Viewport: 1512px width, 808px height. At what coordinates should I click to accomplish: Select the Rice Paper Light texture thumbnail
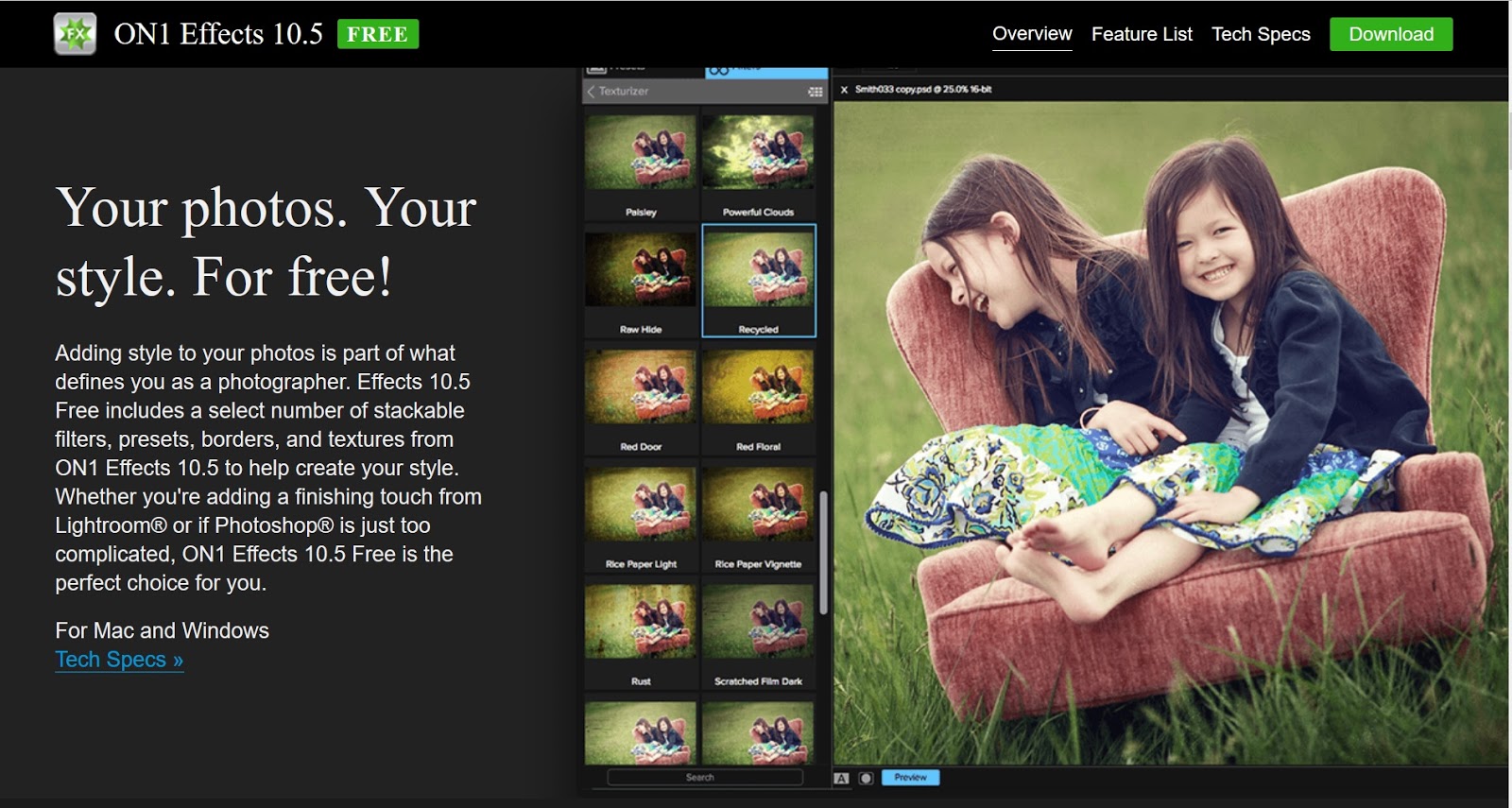[x=641, y=504]
